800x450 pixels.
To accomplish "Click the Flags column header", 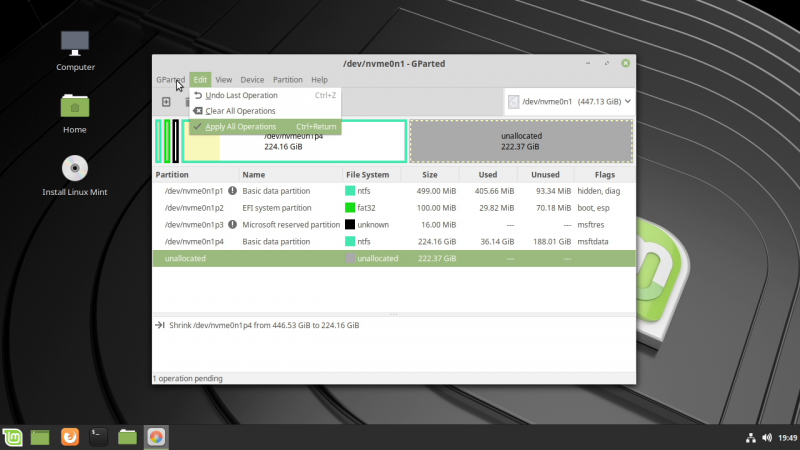I will coord(605,174).
